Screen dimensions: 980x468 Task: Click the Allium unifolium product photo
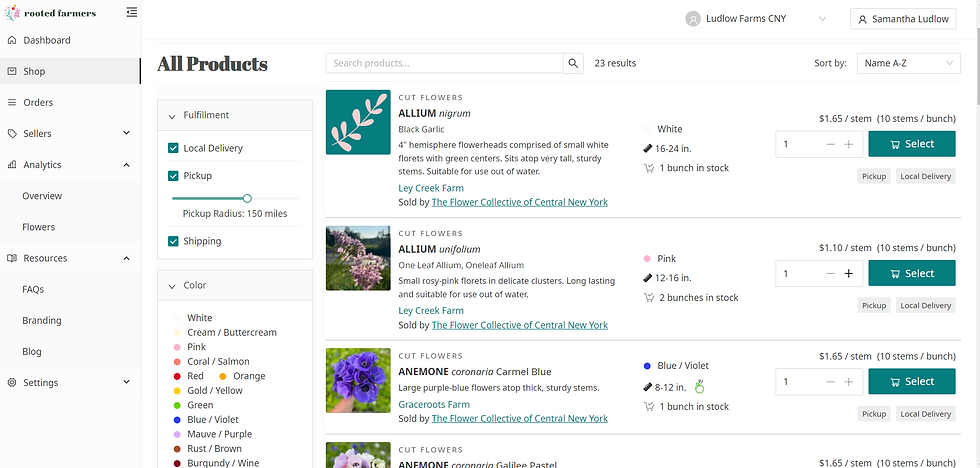[x=358, y=258]
